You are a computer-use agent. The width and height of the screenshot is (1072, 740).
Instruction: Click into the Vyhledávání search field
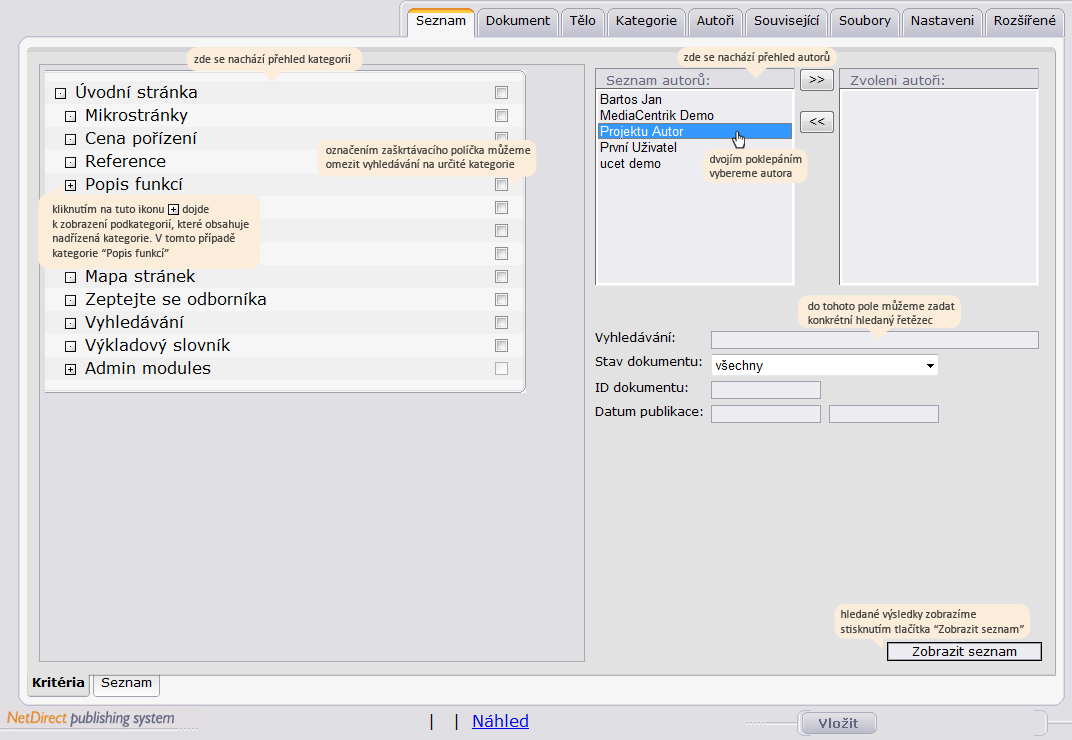coord(874,340)
